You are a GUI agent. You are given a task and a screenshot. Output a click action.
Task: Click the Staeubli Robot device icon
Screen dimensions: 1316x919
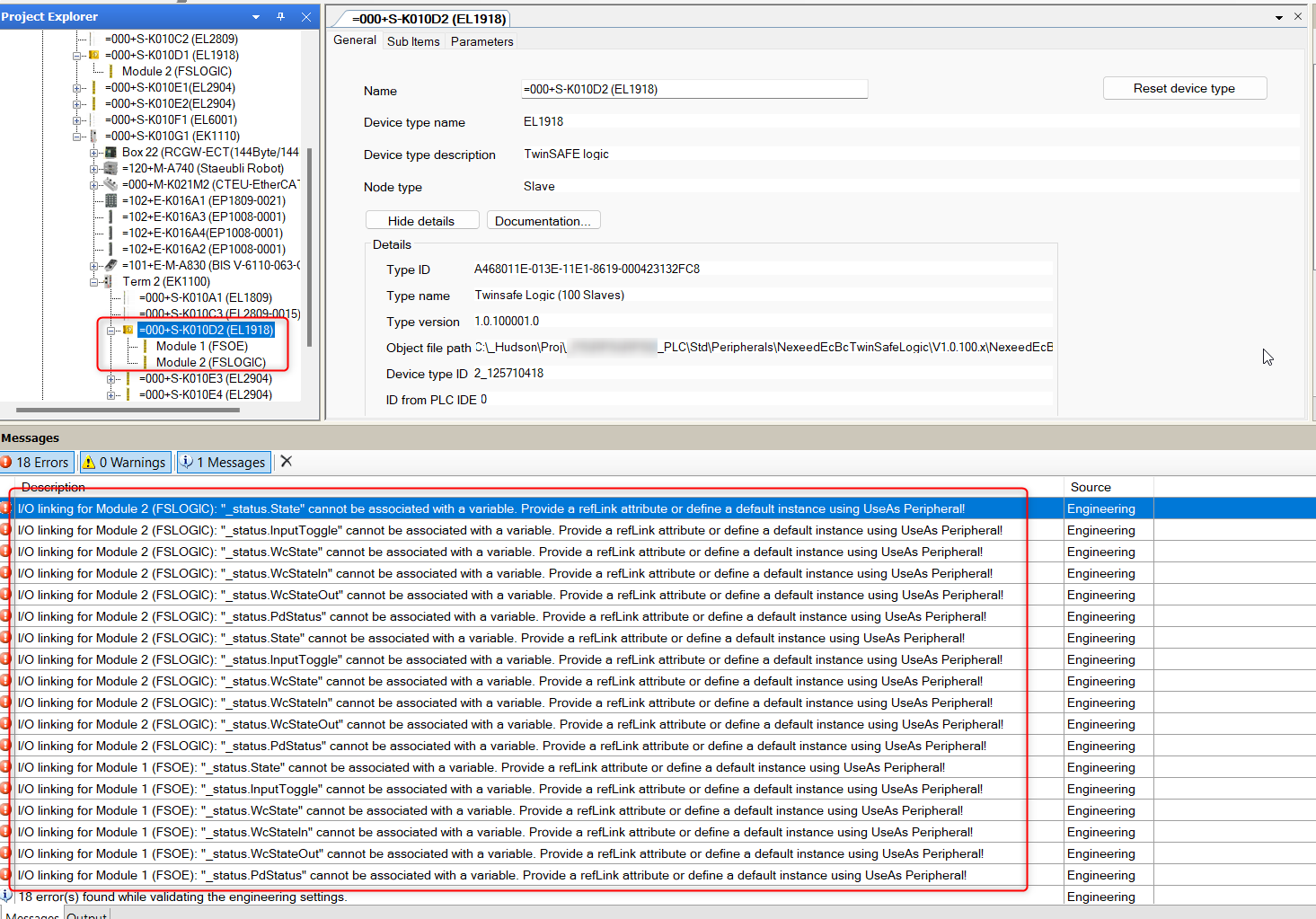point(110,168)
